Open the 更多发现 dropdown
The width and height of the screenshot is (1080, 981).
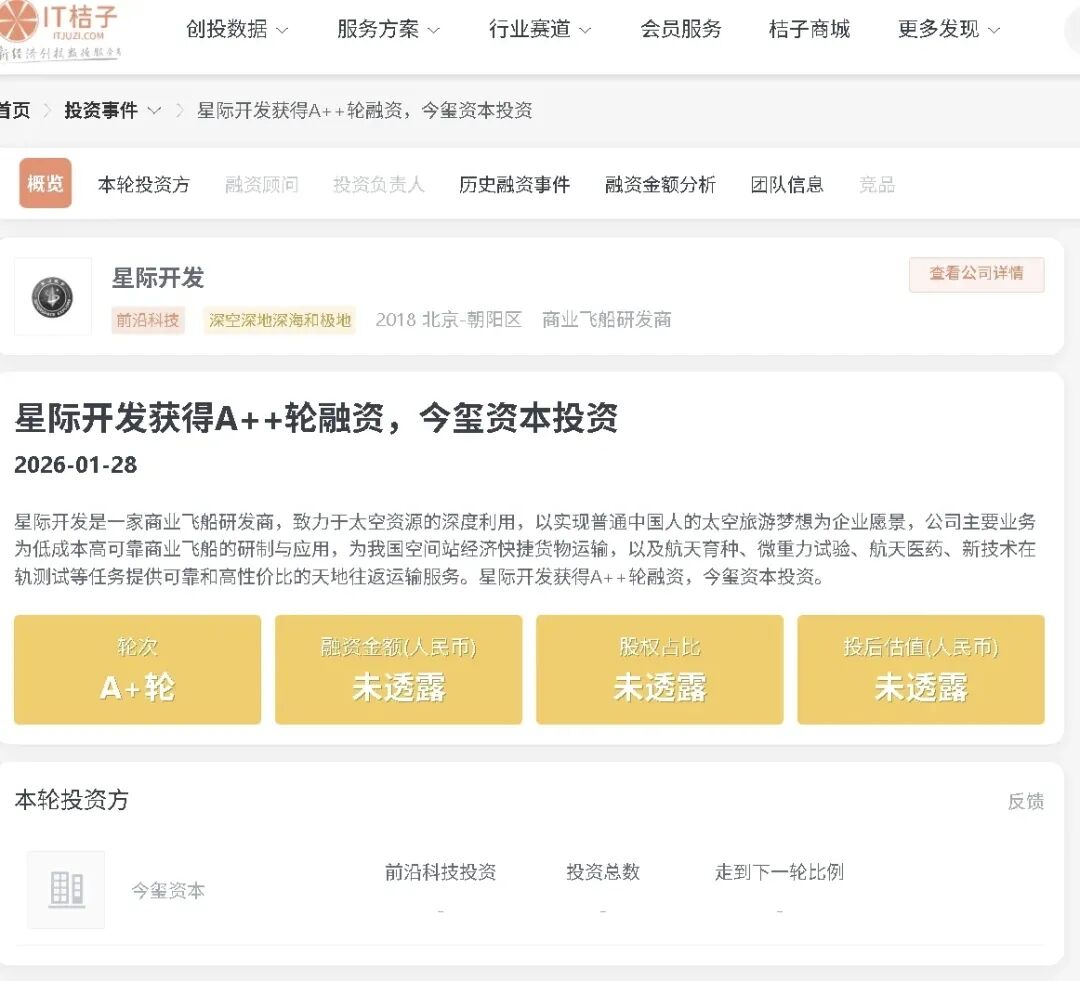tap(949, 30)
